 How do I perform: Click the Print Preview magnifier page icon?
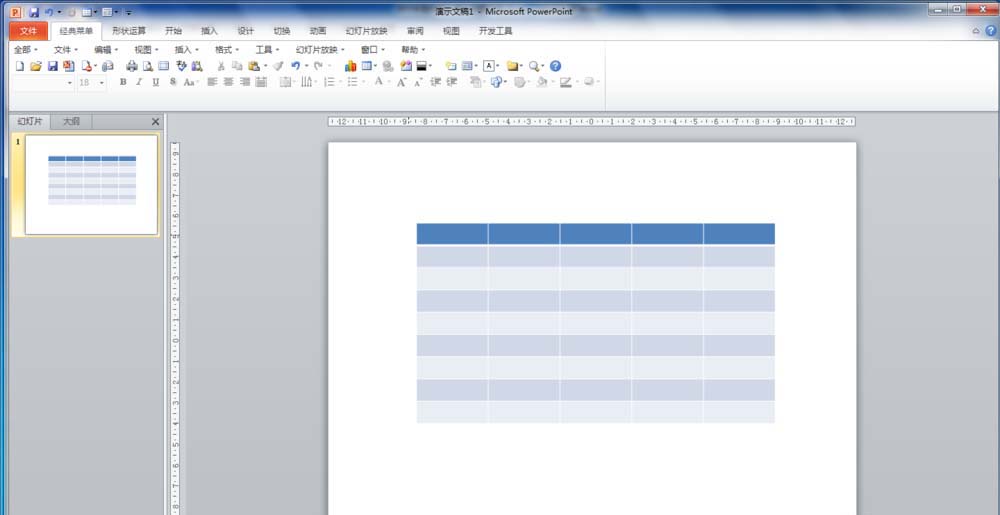(x=148, y=66)
